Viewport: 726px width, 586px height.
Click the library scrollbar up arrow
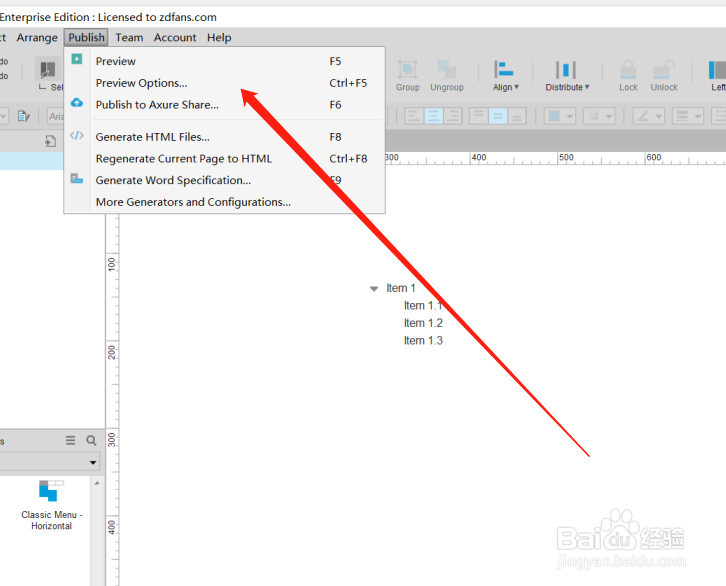[97, 483]
